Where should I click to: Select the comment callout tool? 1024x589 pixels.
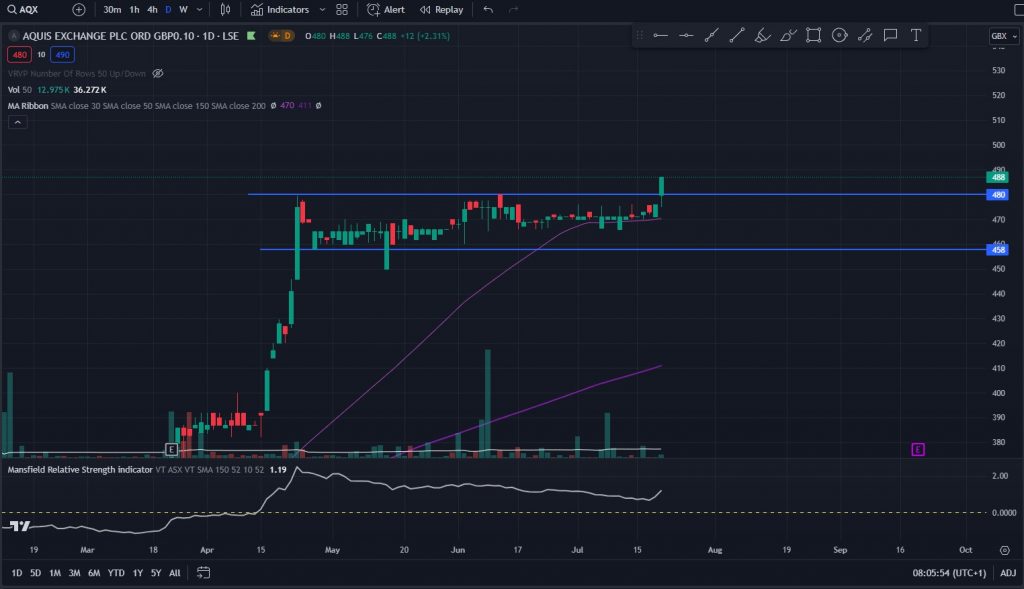[890, 35]
